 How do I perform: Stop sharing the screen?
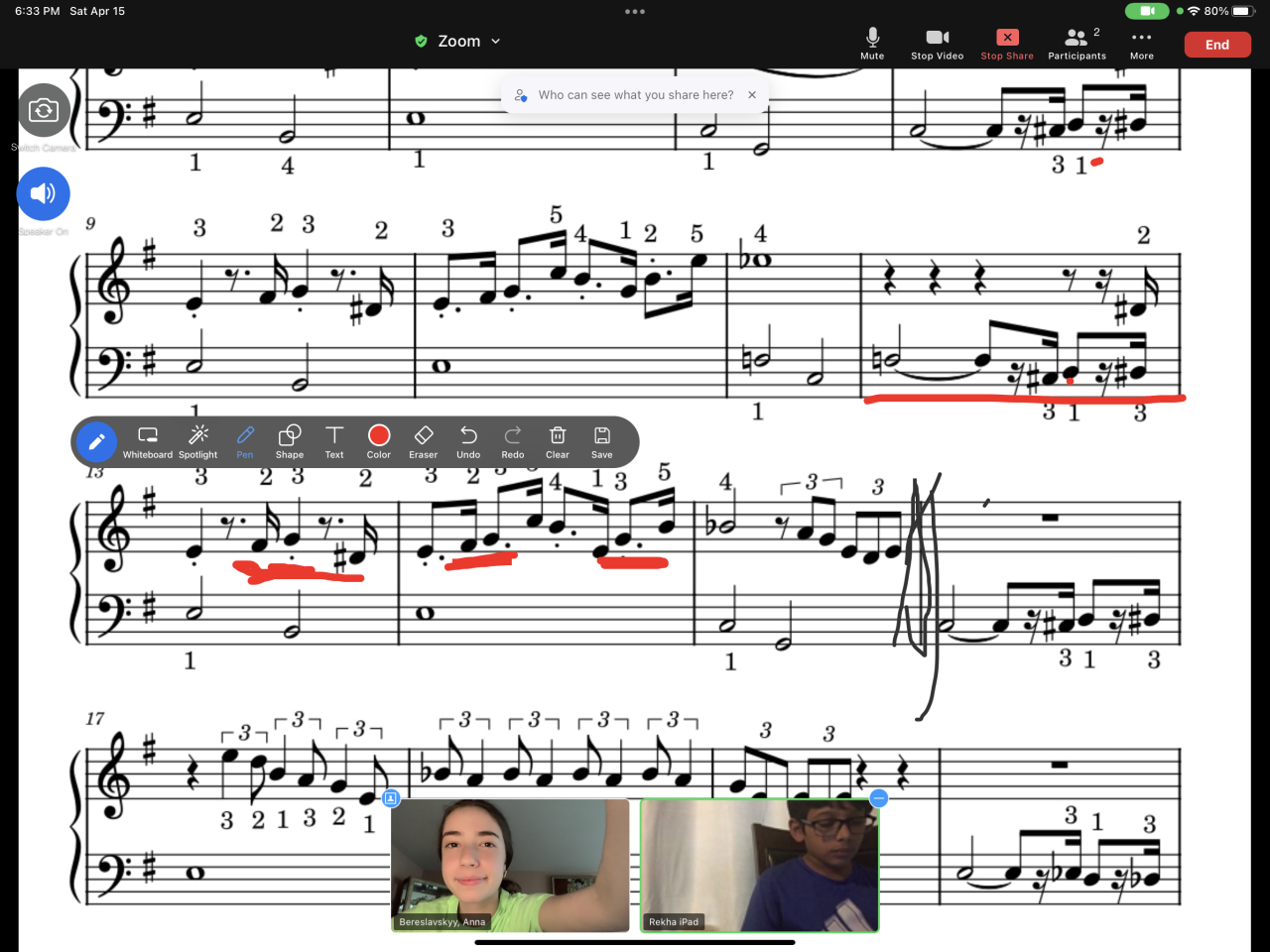pyautogui.click(x=1007, y=44)
